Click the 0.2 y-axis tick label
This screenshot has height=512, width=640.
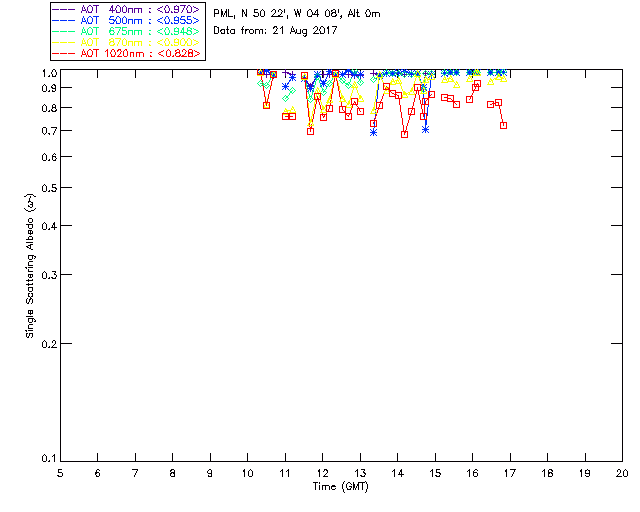[49, 344]
